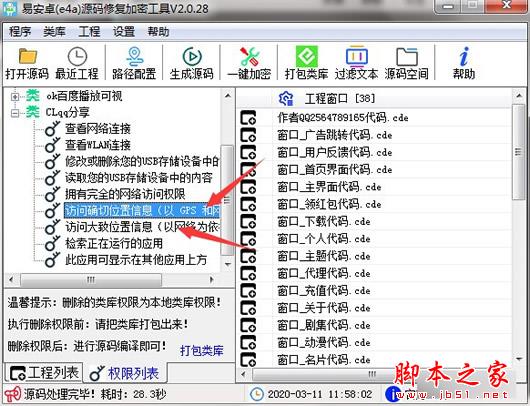Click window icon beside 作者QQ2564789165代码.cde
The width and height of the screenshot is (530, 406).
[248, 118]
